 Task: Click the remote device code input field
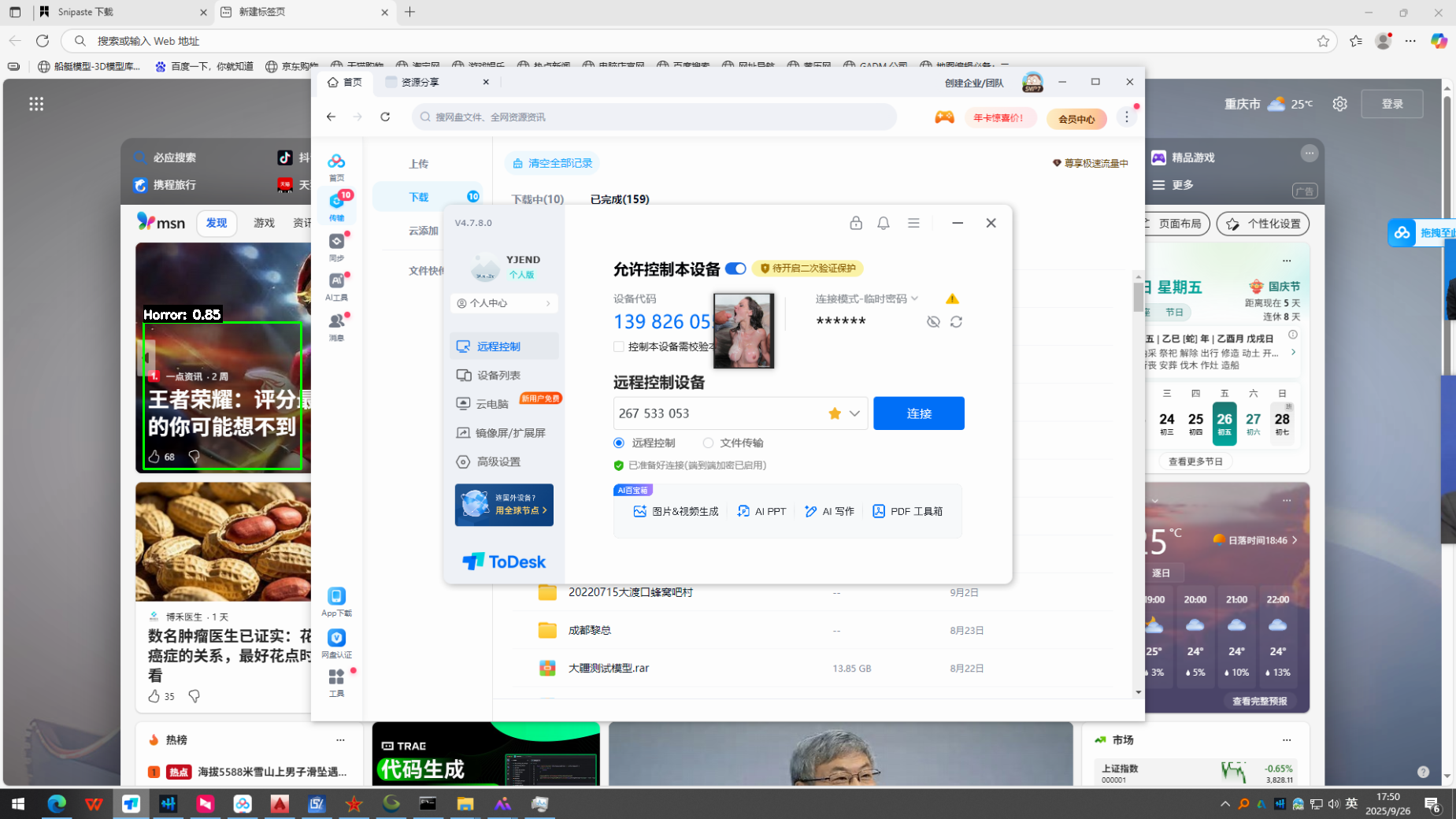click(717, 413)
